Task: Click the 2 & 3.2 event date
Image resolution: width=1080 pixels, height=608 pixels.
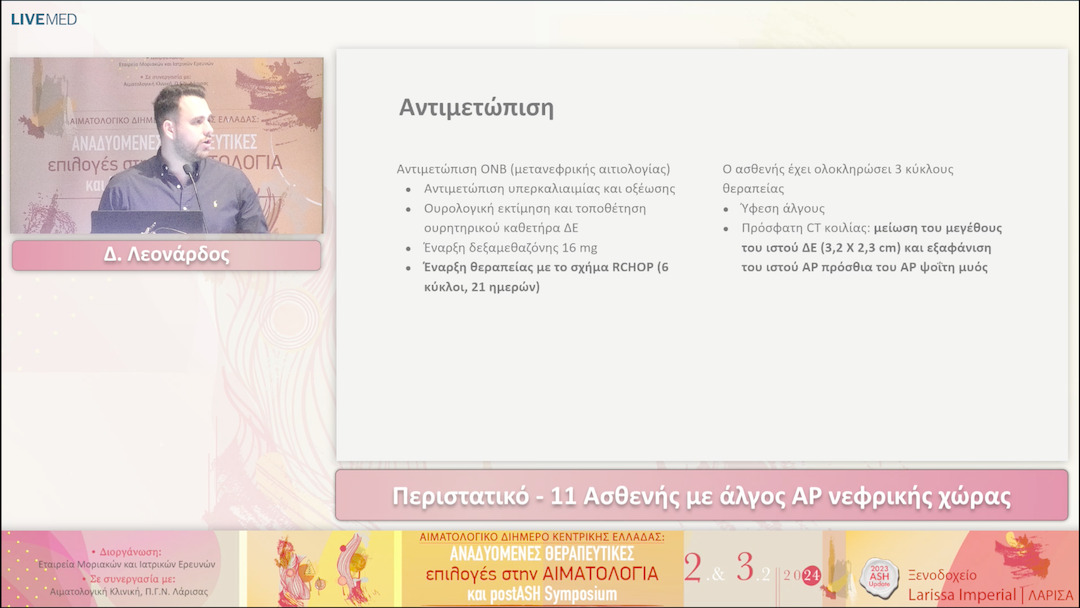Action: point(725,570)
